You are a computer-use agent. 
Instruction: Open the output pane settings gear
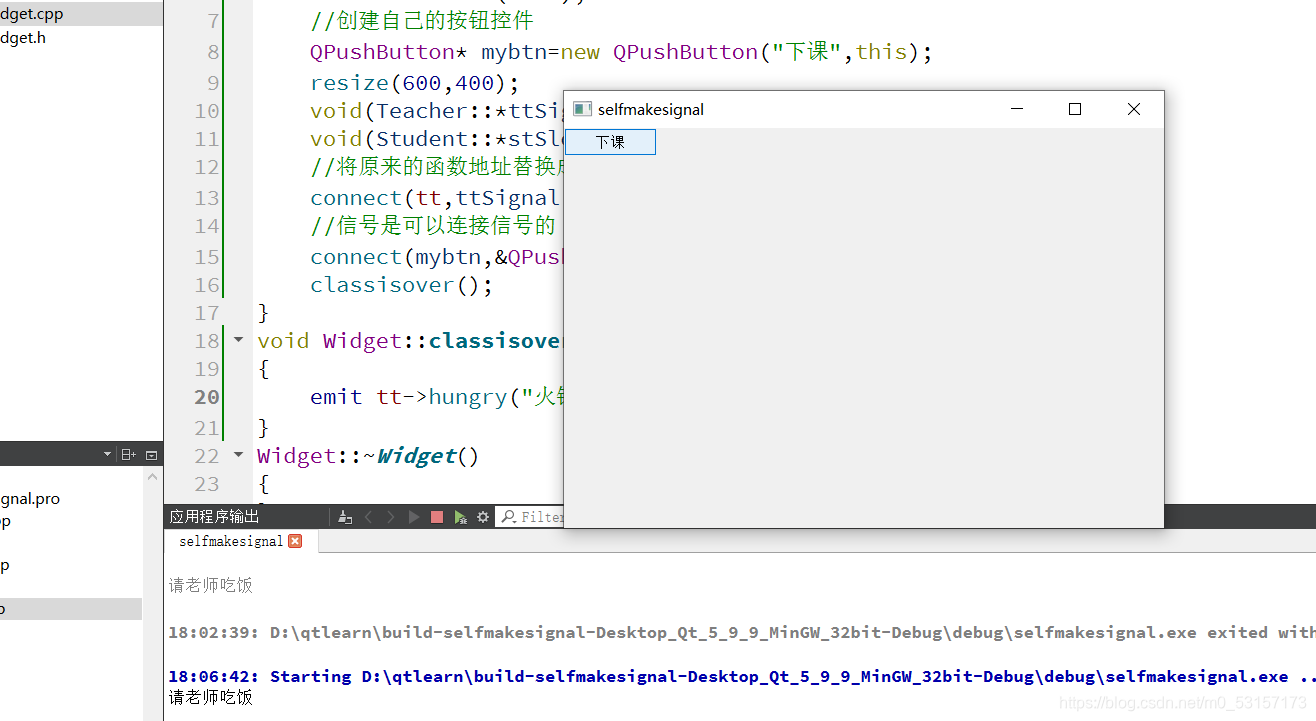[483, 517]
